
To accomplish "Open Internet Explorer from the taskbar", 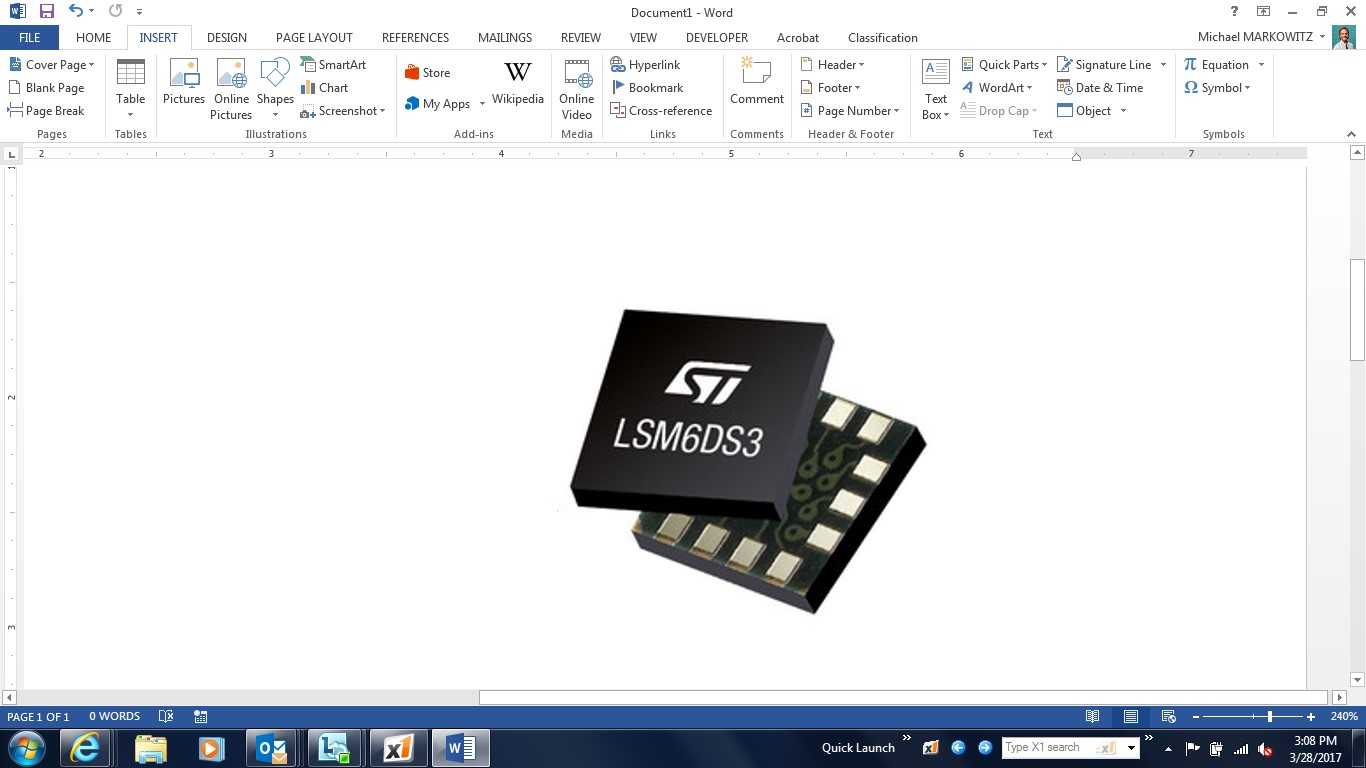I will [x=84, y=748].
